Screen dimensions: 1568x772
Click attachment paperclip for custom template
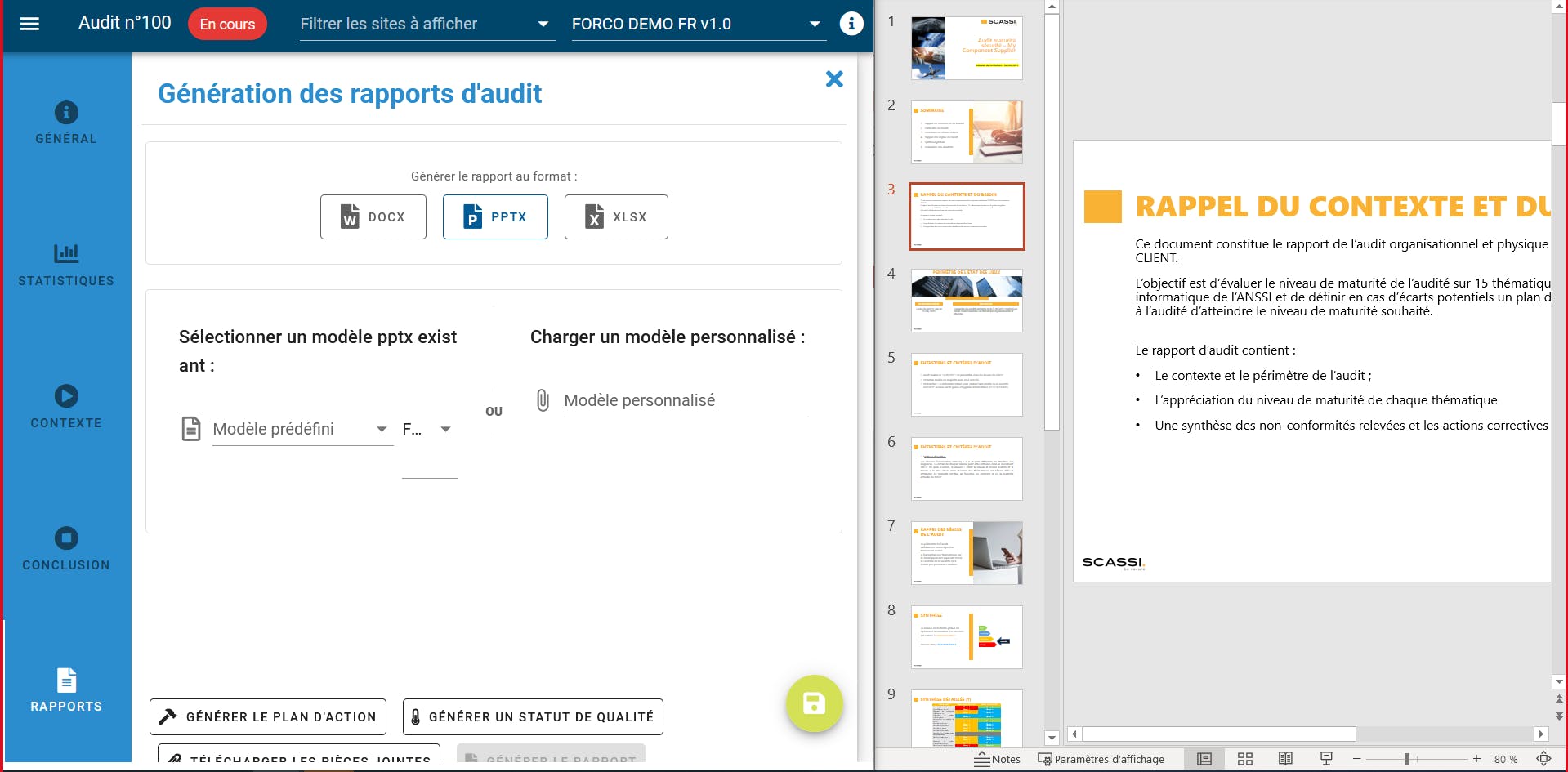(543, 400)
